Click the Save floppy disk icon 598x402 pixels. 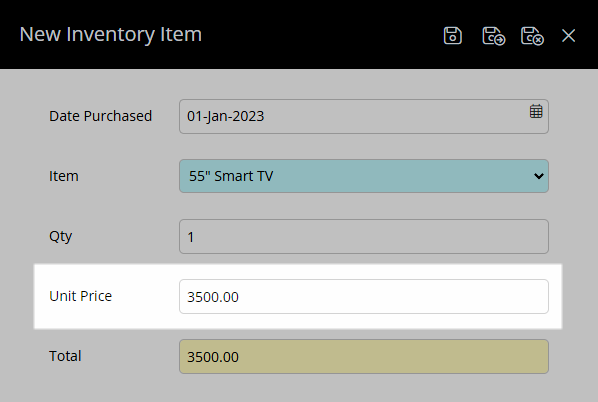tap(453, 36)
